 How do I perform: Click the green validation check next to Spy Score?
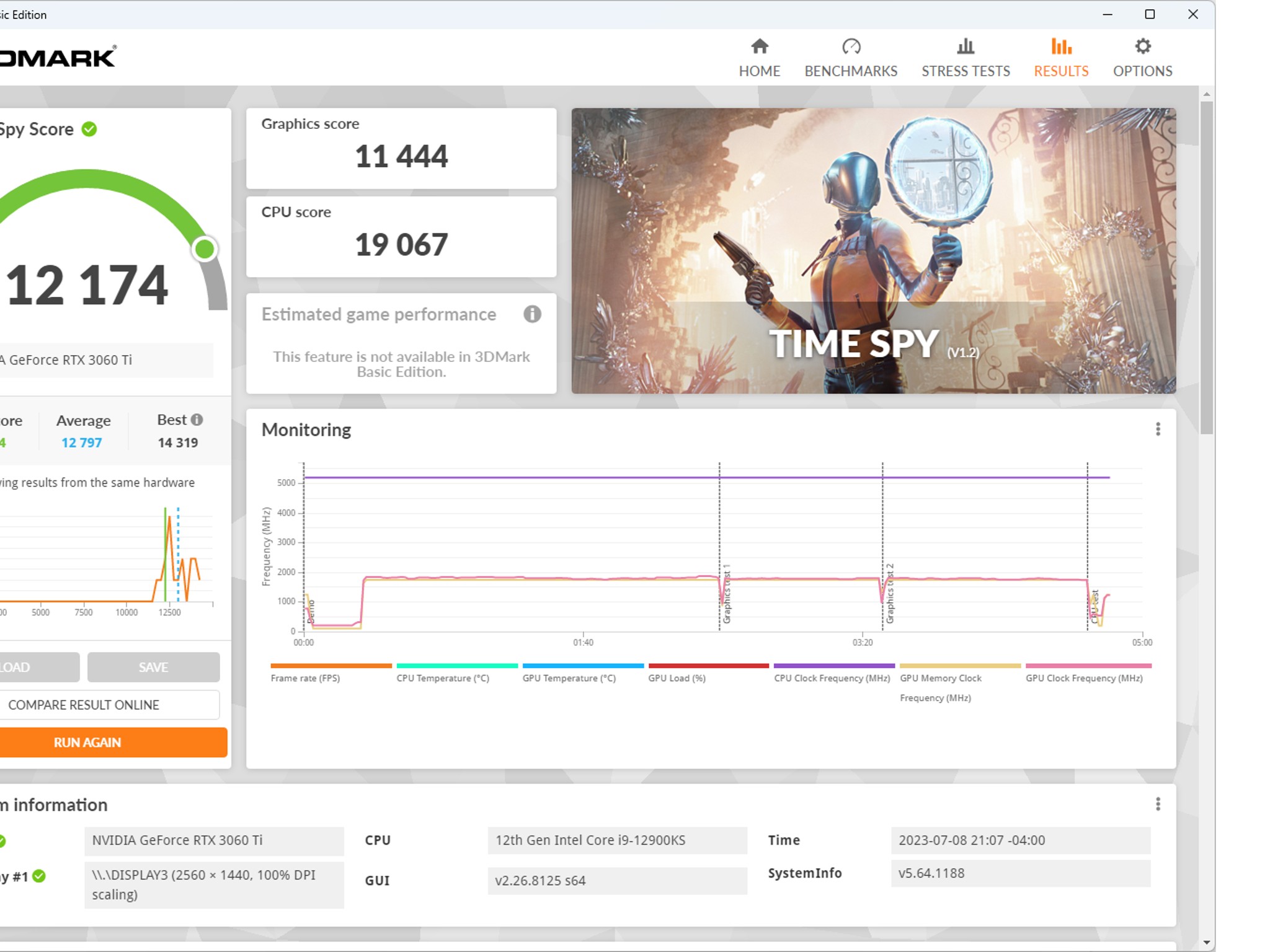89,129
